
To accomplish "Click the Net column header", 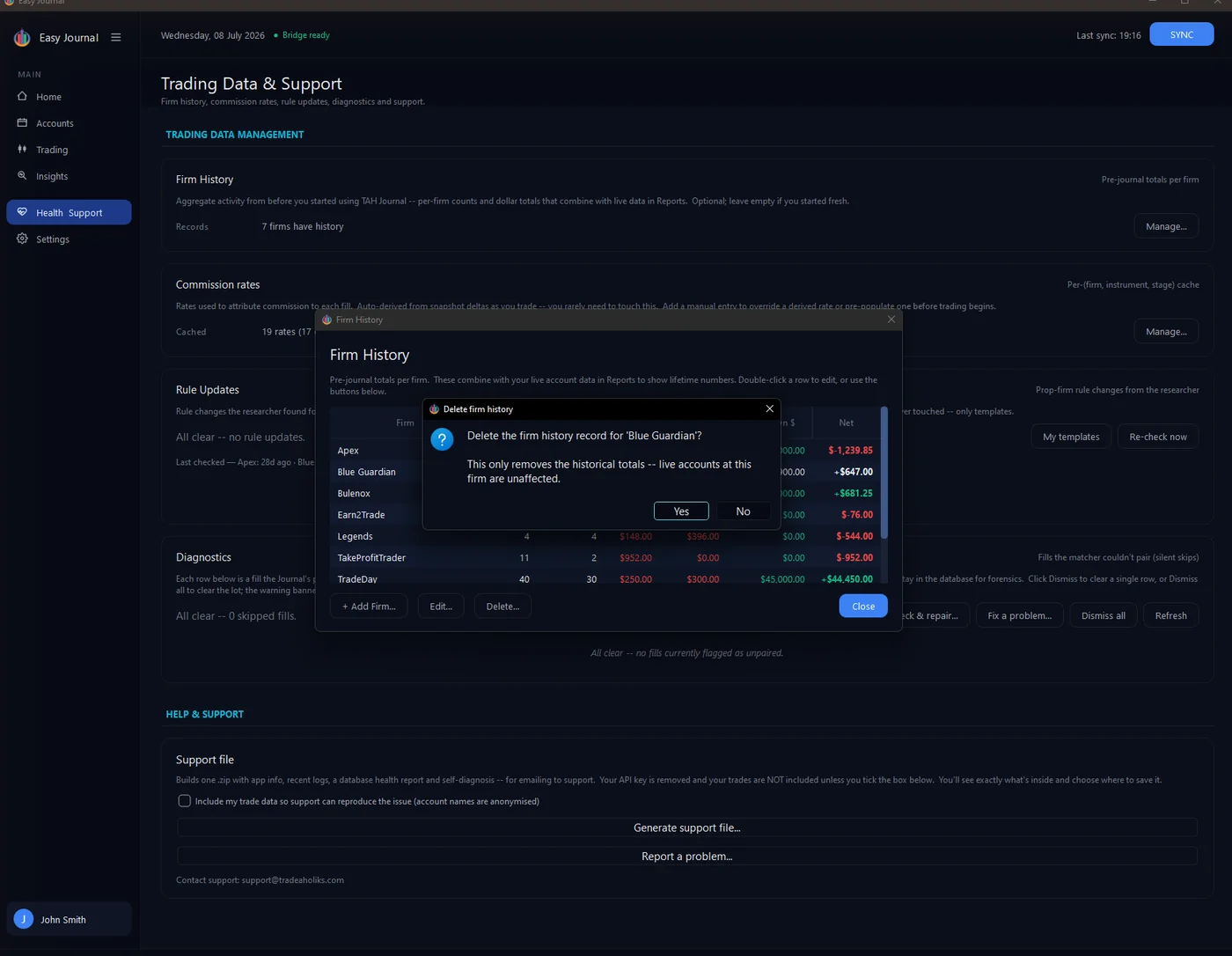I will tap(846, 423).
